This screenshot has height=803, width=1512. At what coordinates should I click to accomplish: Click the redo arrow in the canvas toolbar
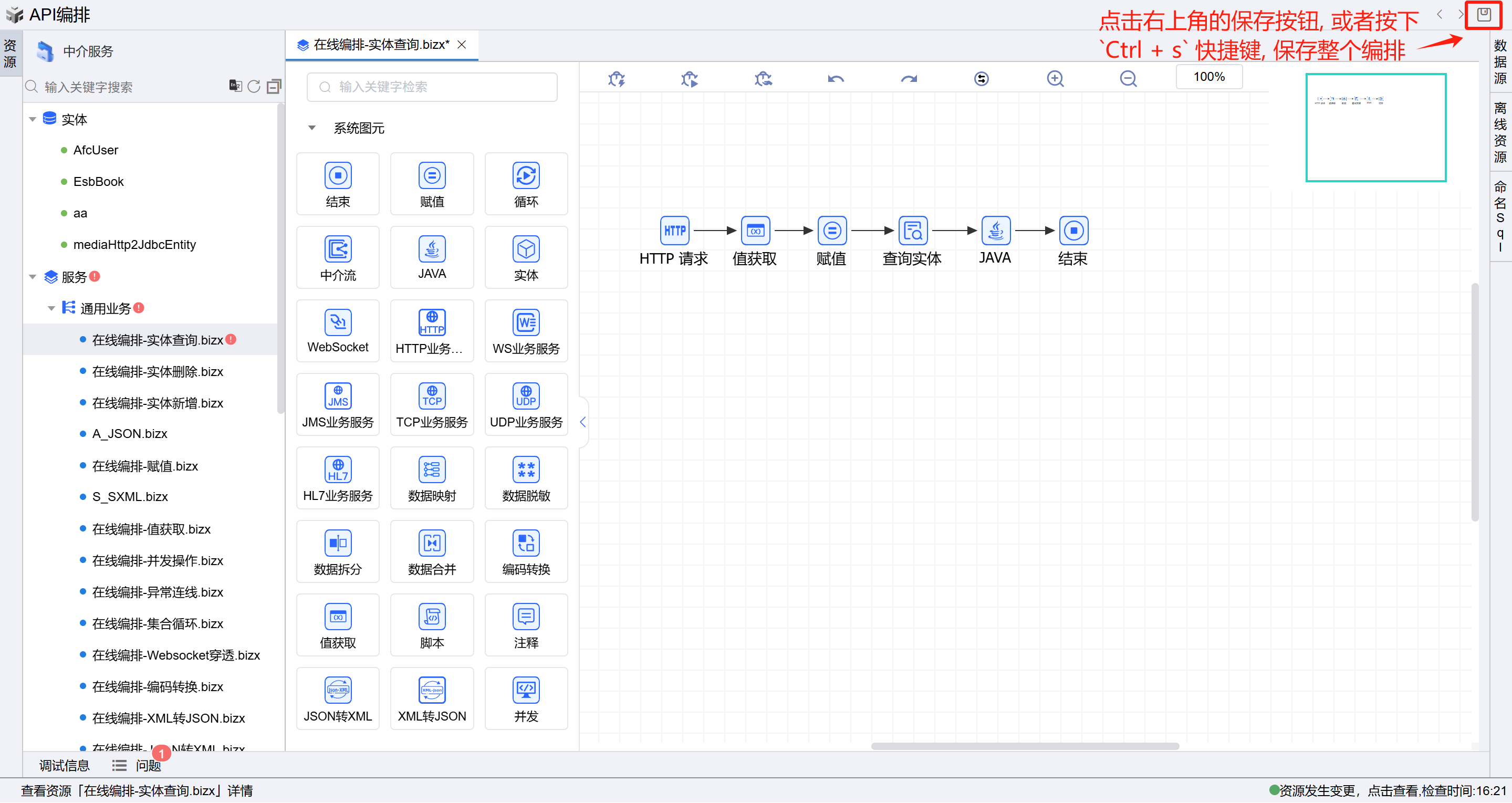[909, 79]
